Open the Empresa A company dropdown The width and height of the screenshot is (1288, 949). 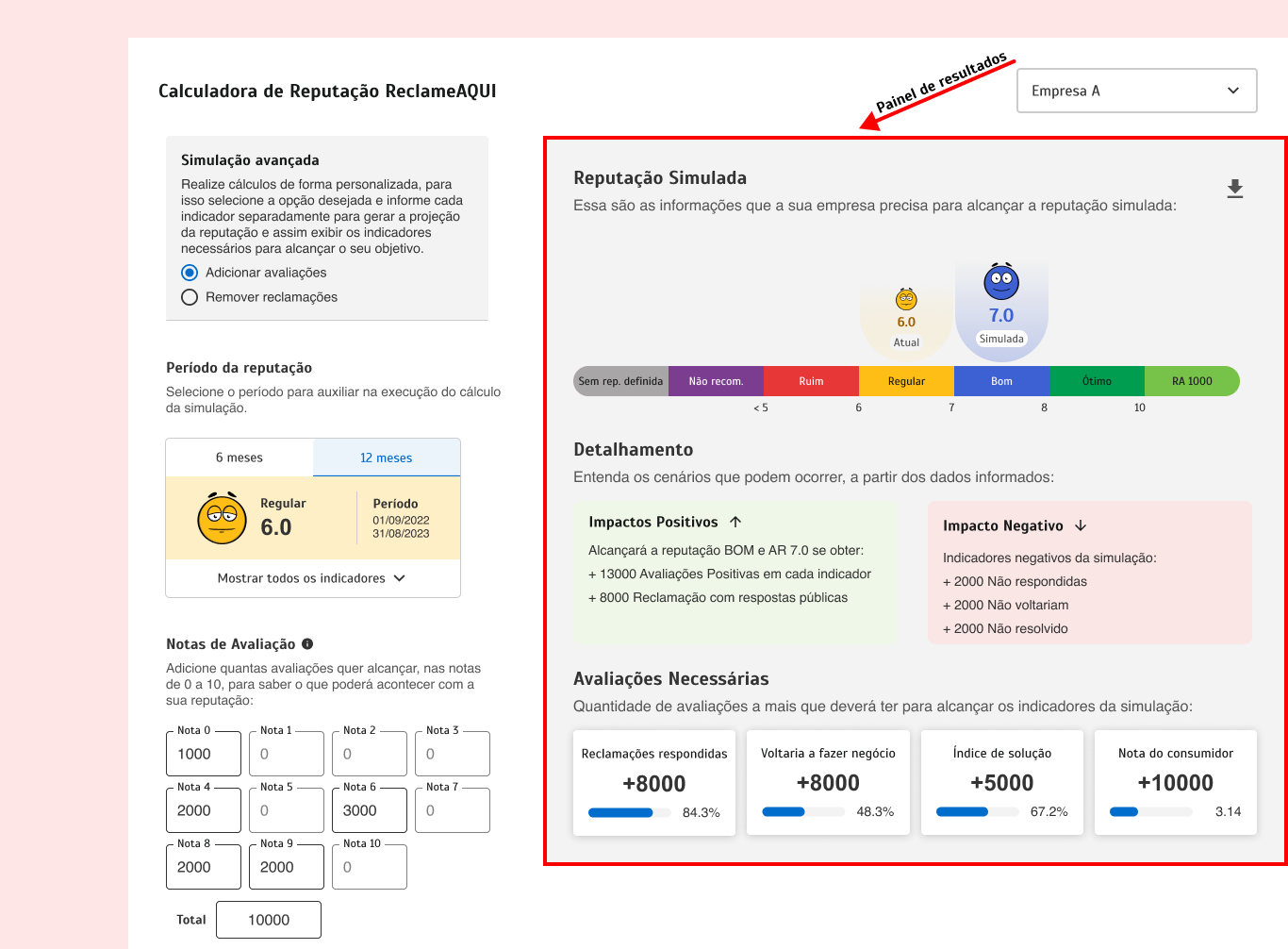click(x=1137, y=91)
